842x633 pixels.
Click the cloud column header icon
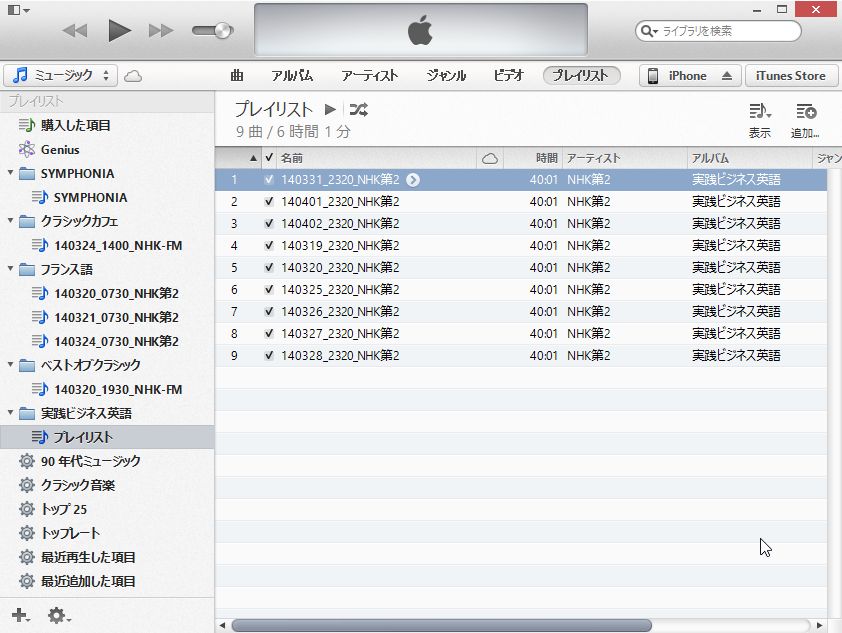(490, 158)
